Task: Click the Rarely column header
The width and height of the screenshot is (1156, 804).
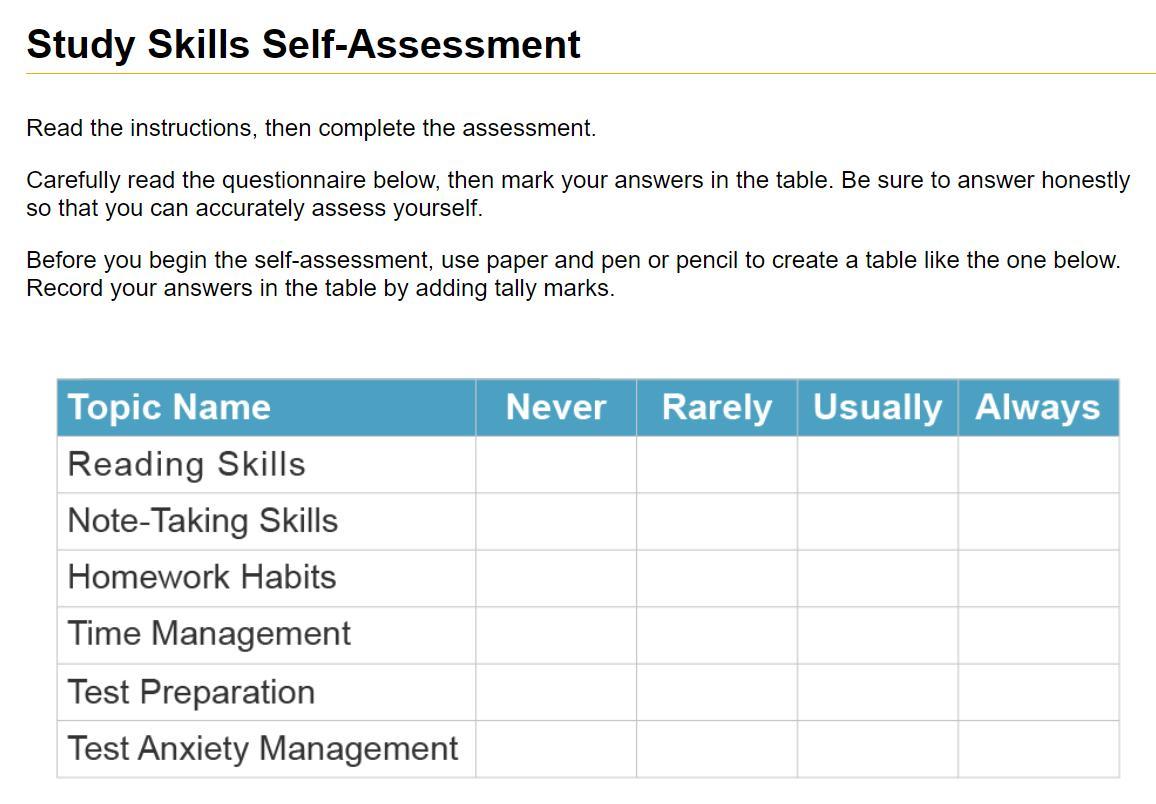Action: [x=717, y=408]
